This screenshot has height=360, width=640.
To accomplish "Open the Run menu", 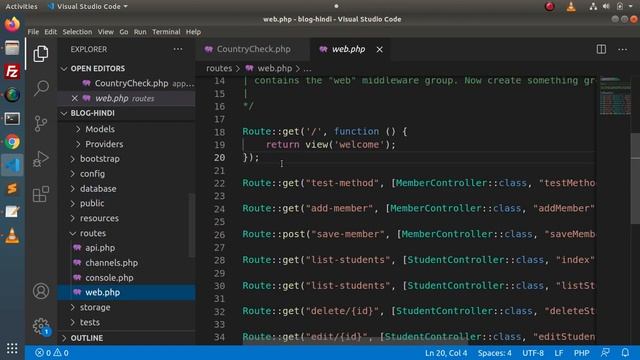I will 140,32.
